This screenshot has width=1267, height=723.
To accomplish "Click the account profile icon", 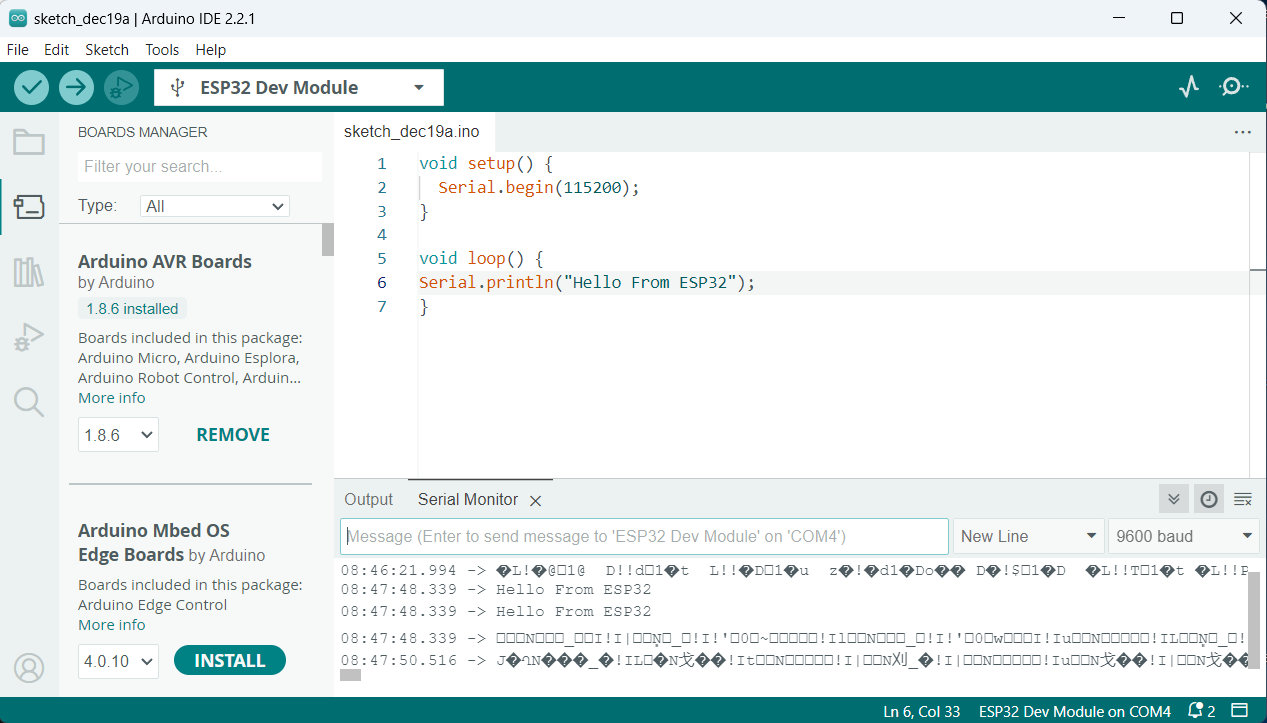I will [x=29, y=667].
